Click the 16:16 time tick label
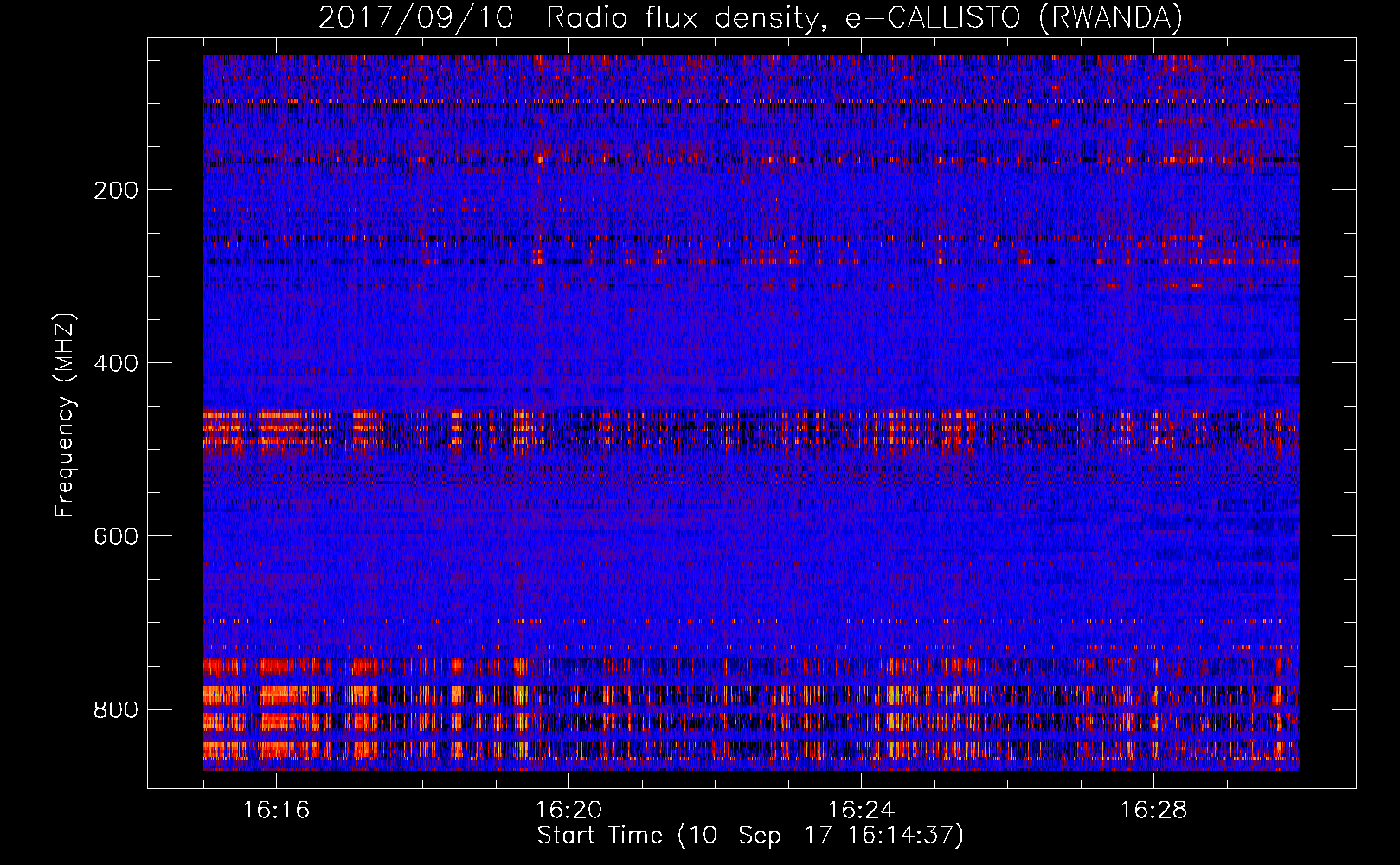Image resolution: width=1400 pixels, height=865 pixels. point(276,811)
